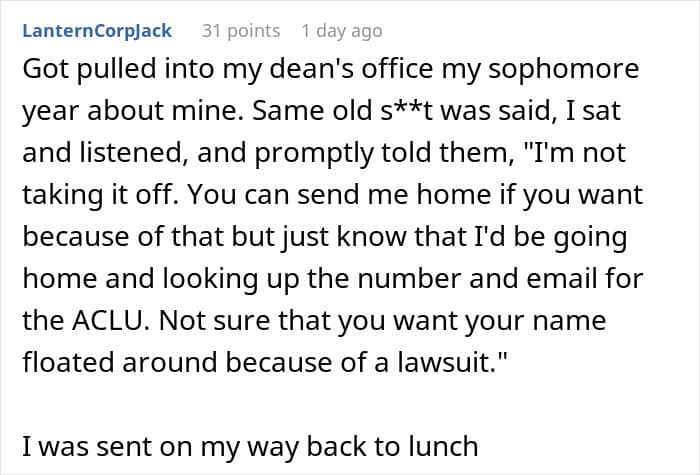Click the word 'sophomore' in first line
Image resolution: width=700 pixels, height=475 pixels.
pos(563,69)
